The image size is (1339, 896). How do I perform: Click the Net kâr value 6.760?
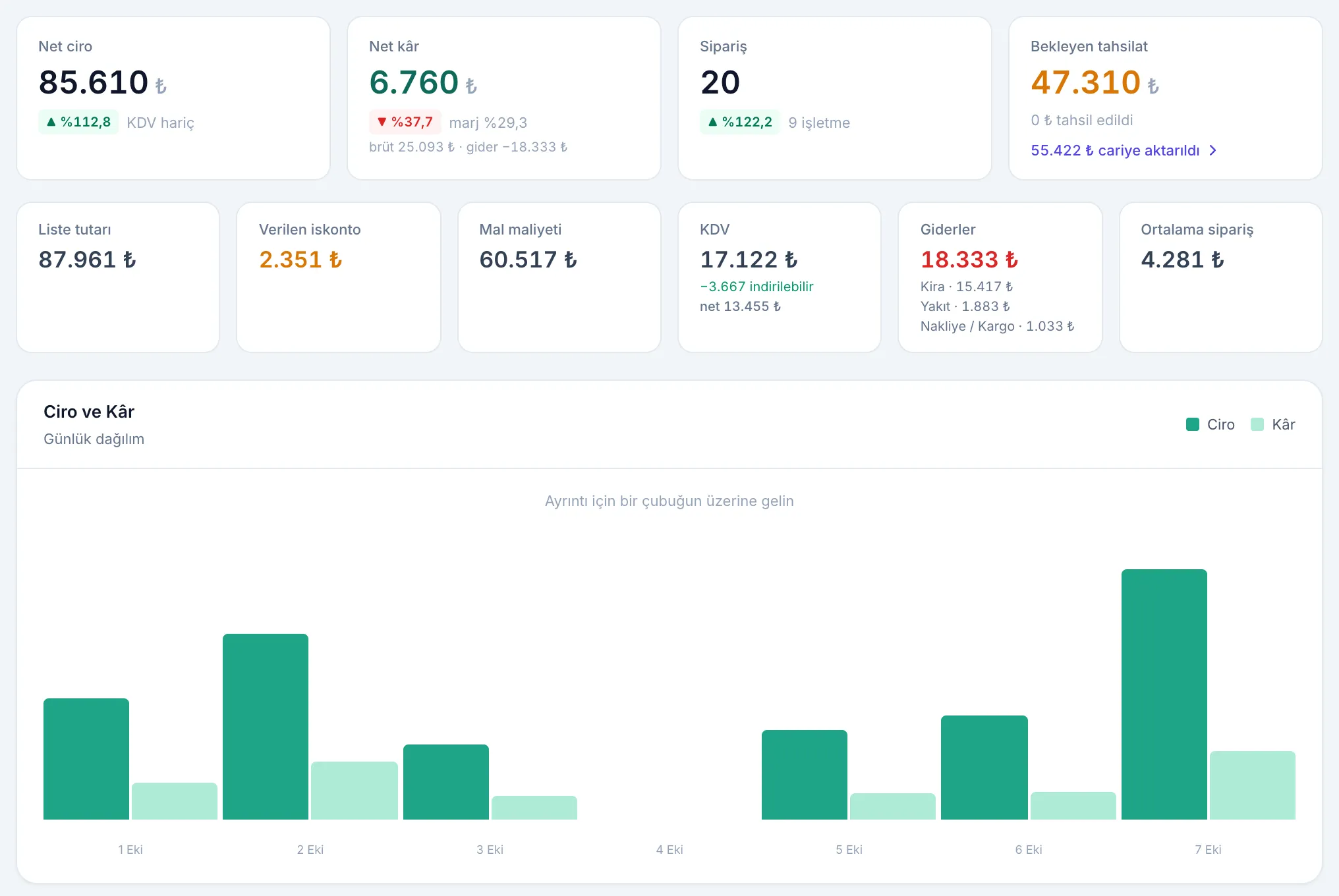414,82
